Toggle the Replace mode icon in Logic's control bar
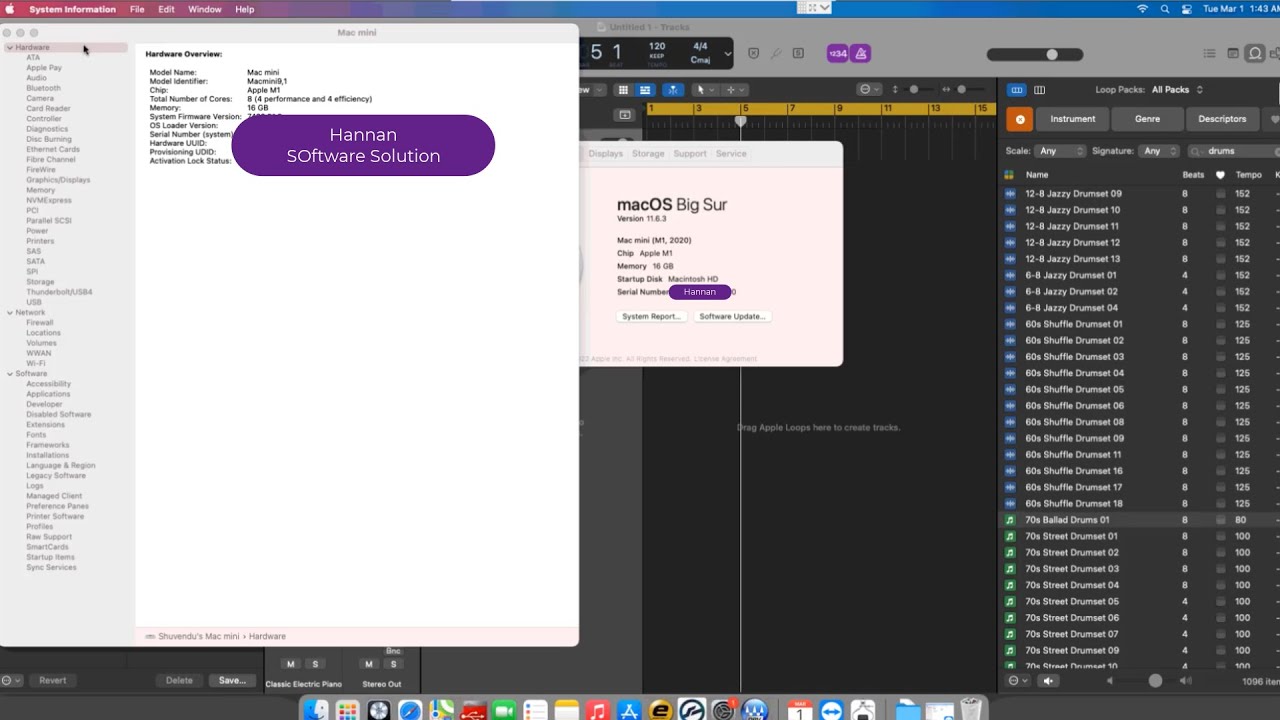This screenshot has height=720, width=1280. click(753, 53)
